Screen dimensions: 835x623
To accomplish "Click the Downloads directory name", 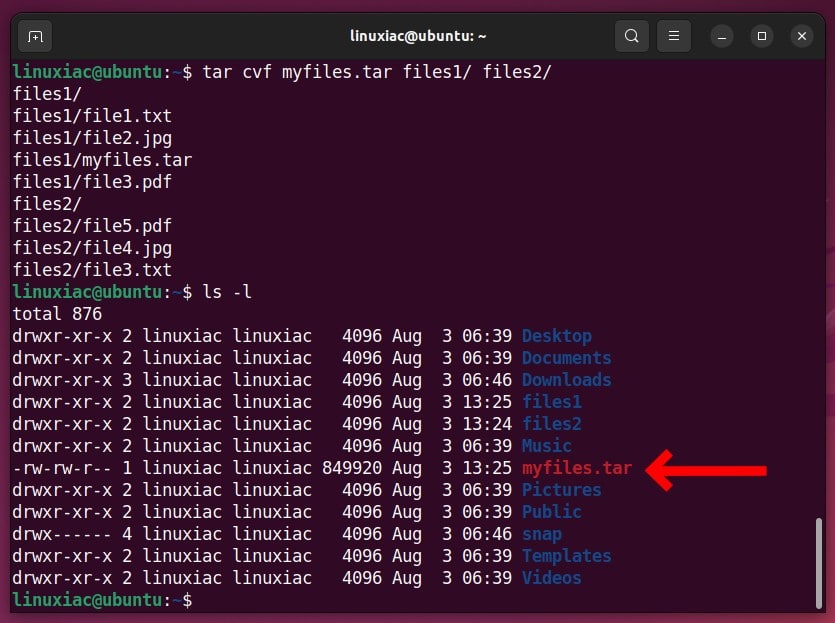I will tap(567, 380).
